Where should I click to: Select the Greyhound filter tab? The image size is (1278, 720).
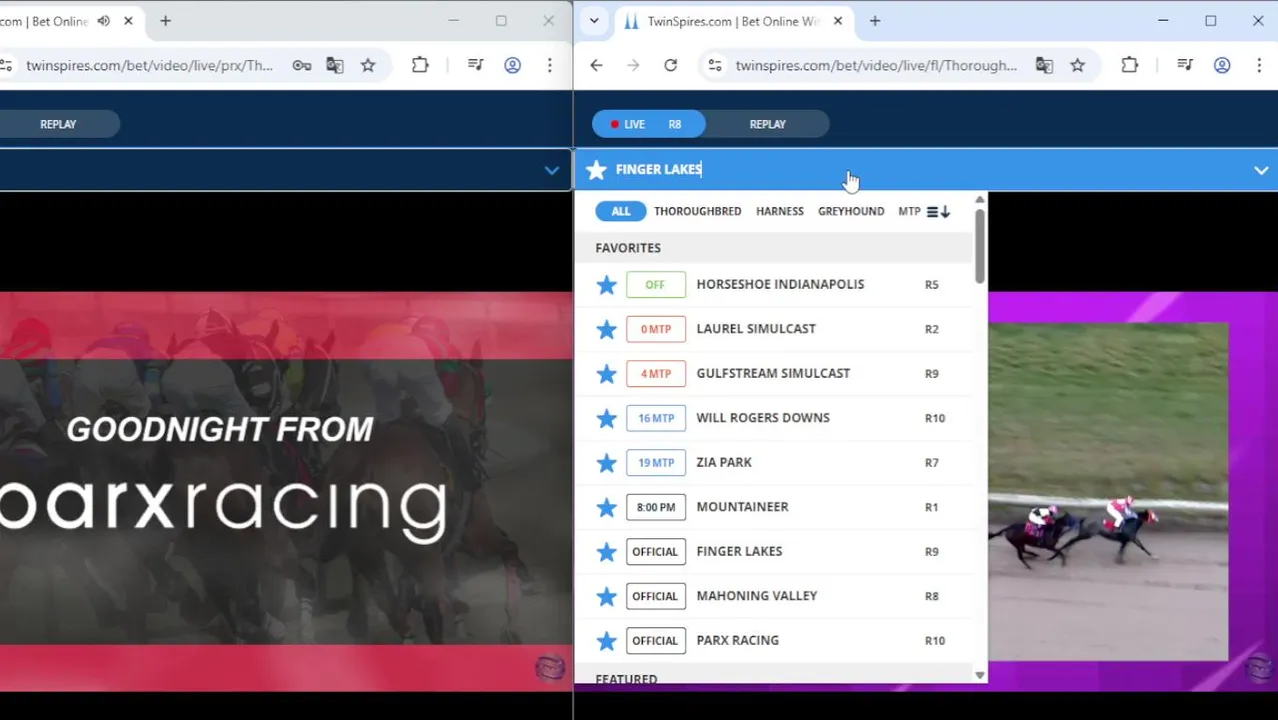pyautogui.click(x=851, y=211)
